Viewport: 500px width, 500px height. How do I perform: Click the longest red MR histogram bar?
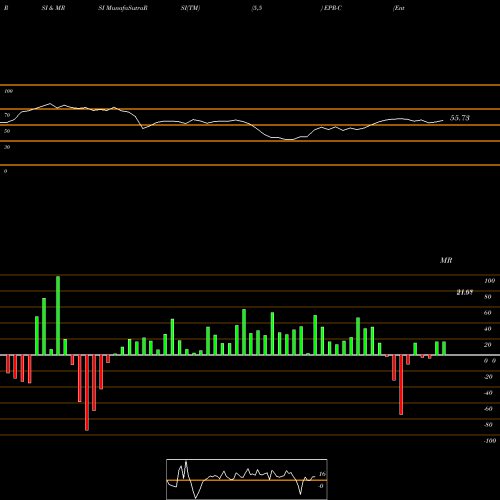(x=87, y=393)
